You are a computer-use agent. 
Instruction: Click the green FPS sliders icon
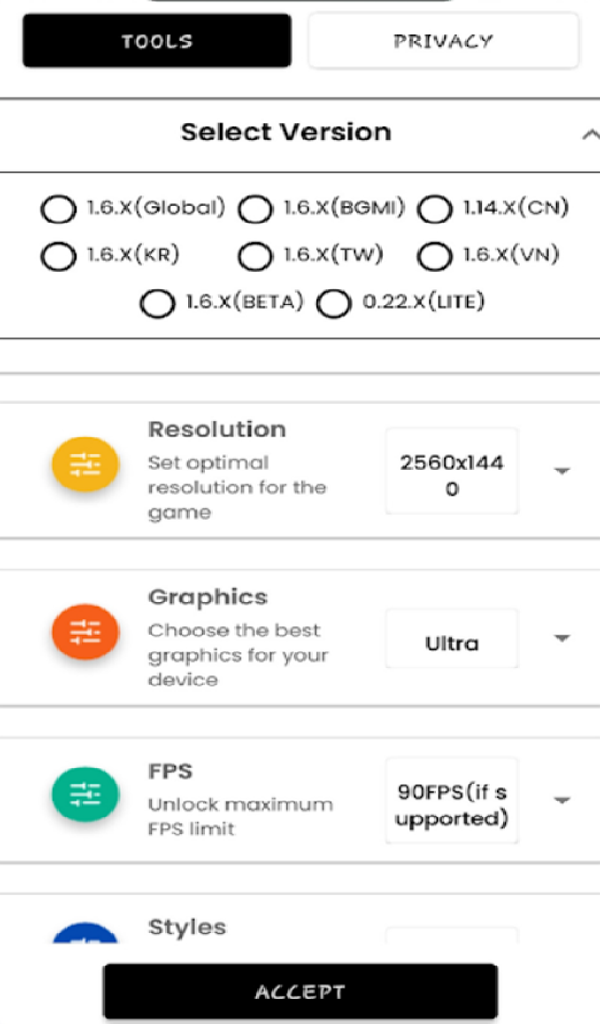[85, 795]
